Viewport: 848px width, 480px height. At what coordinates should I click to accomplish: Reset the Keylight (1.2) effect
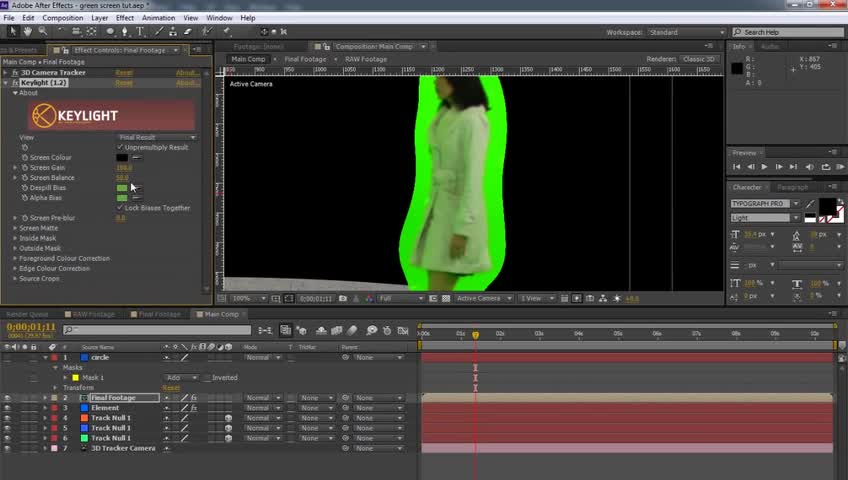[x=124, y=83]
